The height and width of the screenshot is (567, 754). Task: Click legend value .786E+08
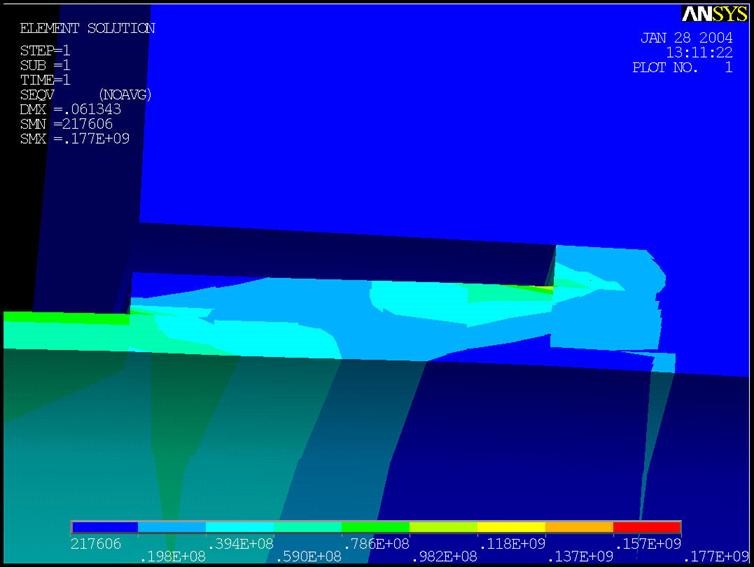[x=376, y=544]
